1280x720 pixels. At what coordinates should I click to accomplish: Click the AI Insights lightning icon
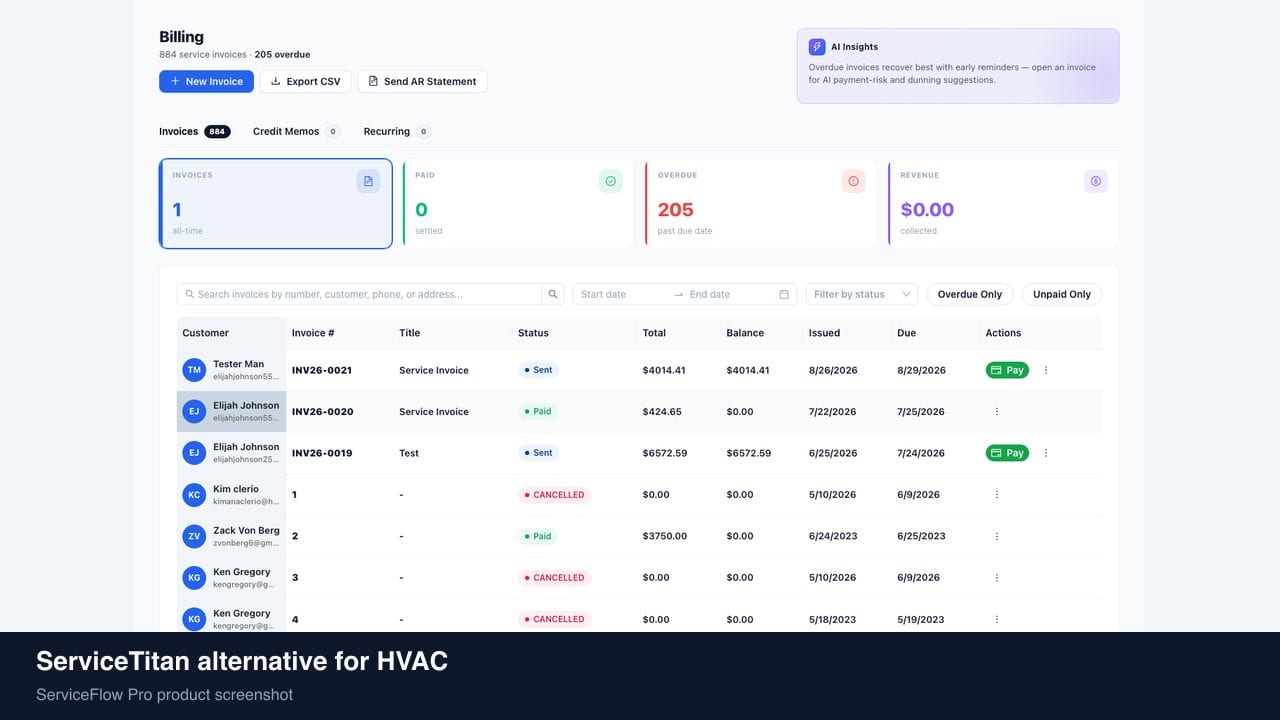[x=817, y=47]
